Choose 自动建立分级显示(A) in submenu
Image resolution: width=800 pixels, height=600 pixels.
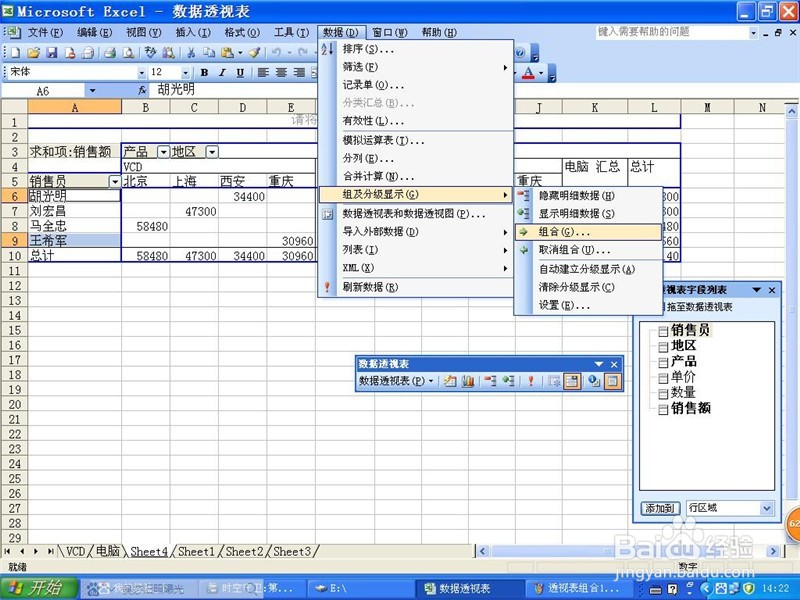coord(588,269)
